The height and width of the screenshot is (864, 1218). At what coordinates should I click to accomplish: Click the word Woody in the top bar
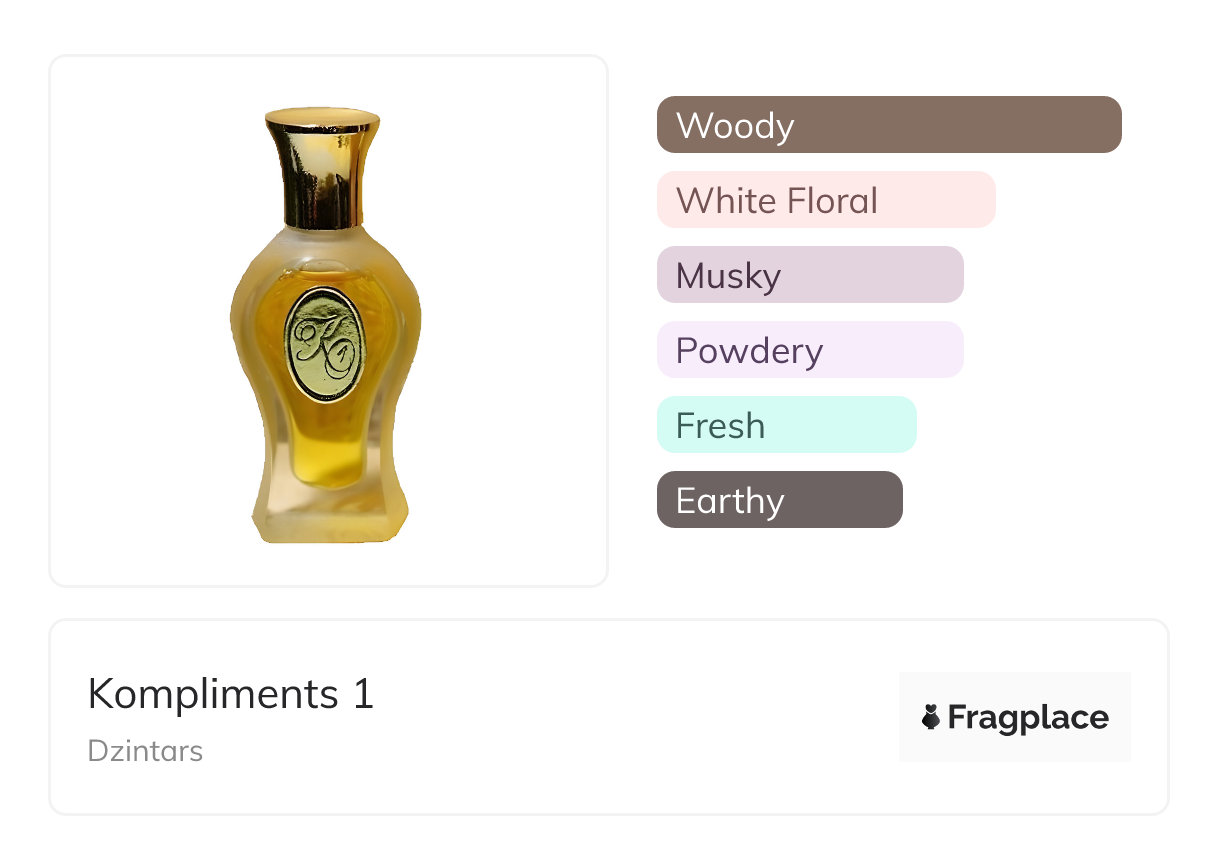point(735,126)
